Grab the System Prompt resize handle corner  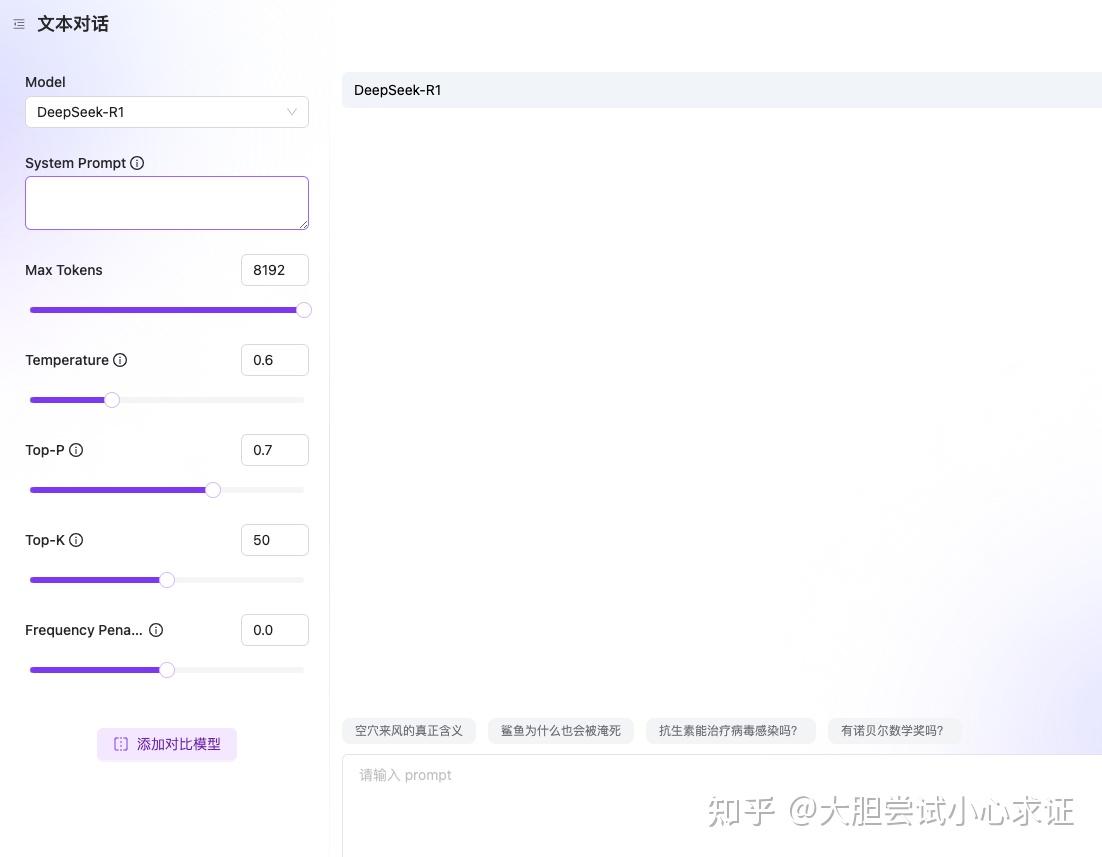pos(304,224)
